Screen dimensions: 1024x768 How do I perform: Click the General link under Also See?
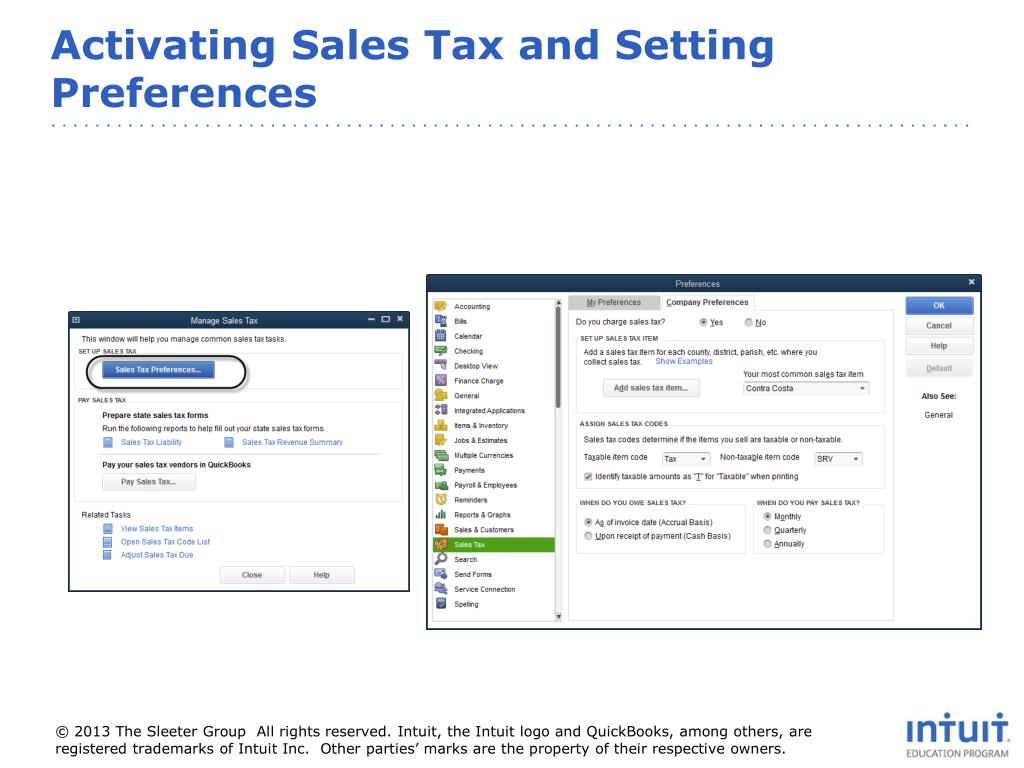pos(938,415)
